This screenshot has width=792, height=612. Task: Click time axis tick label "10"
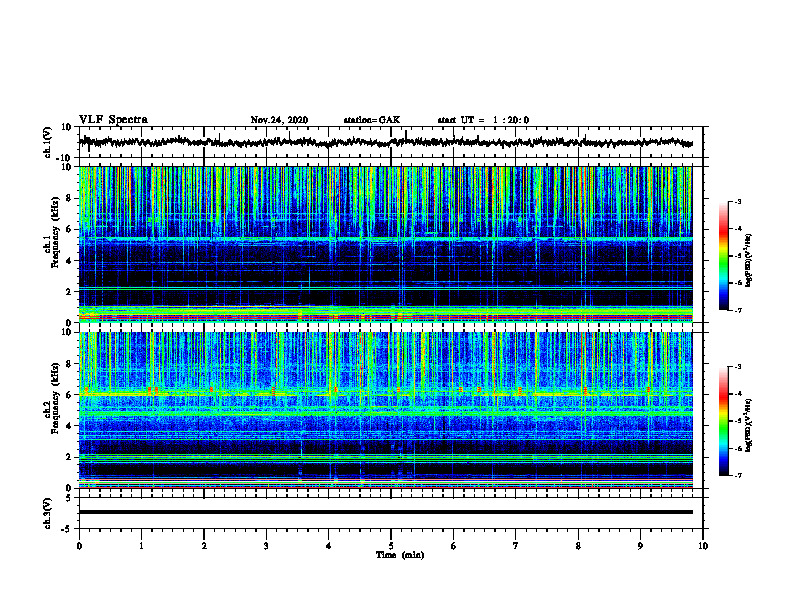[x=703, y=546]
